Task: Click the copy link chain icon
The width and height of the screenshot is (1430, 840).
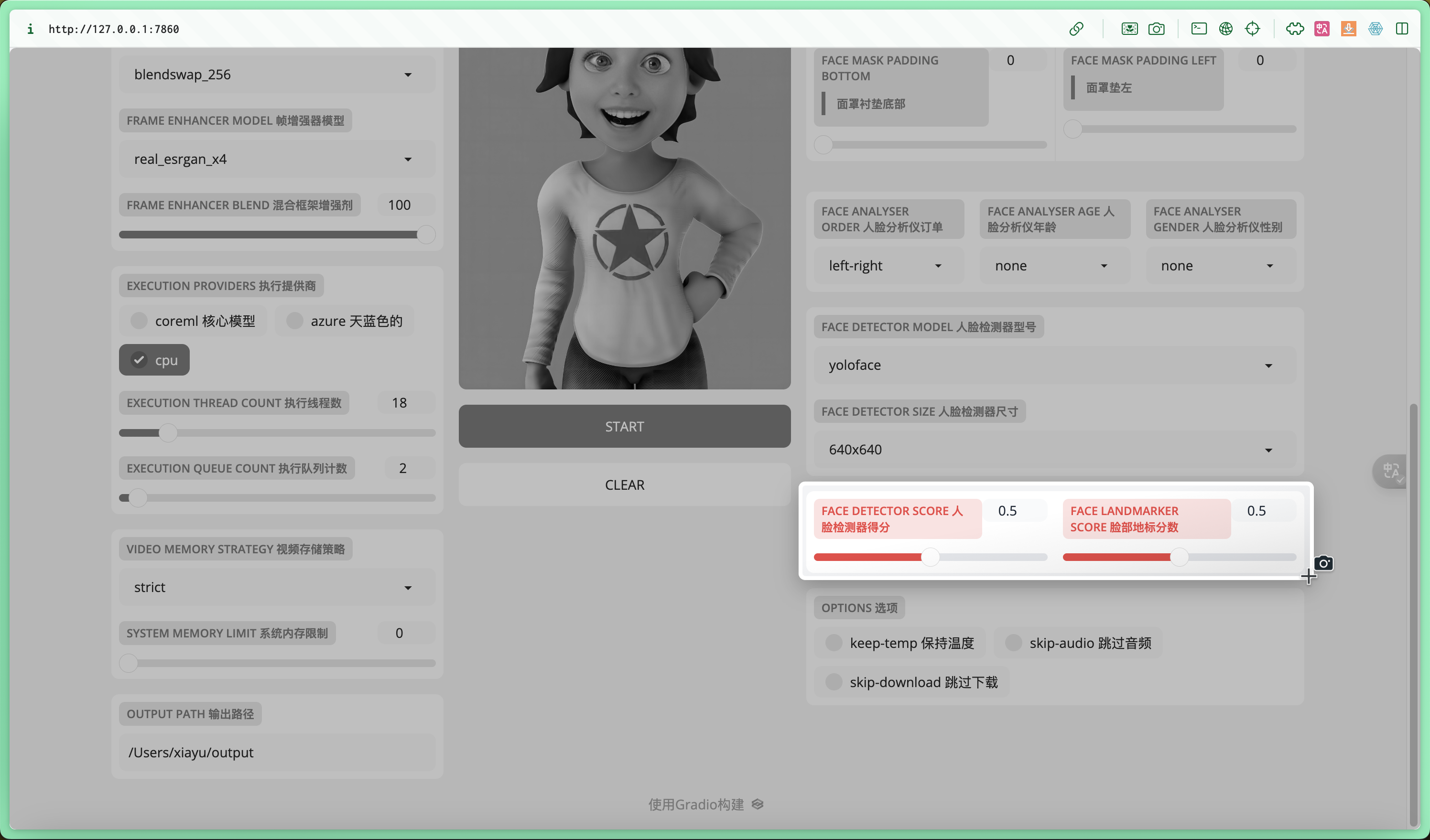Action: 1076,29
